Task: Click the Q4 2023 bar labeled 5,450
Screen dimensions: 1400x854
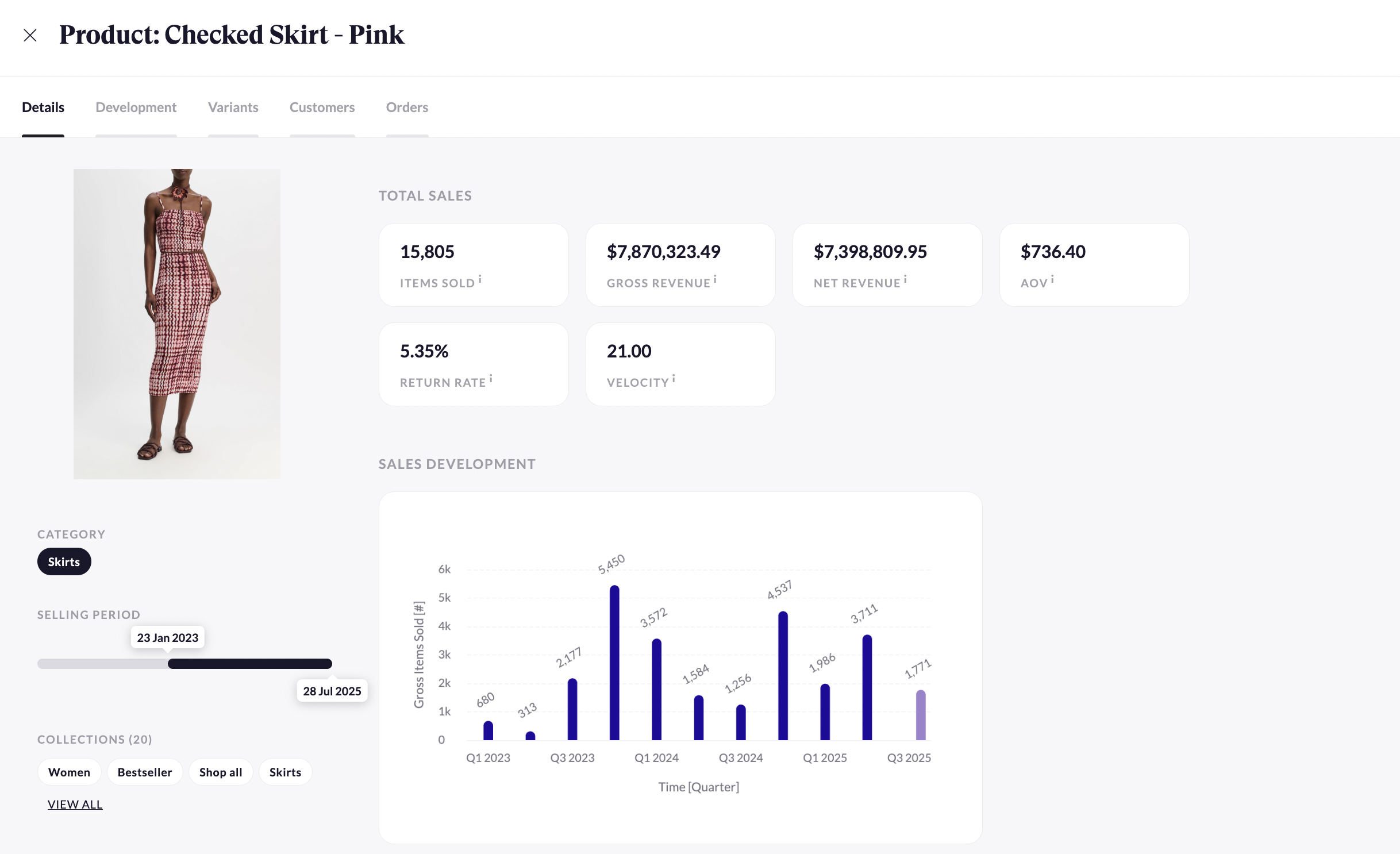Action: pos(614,663)
